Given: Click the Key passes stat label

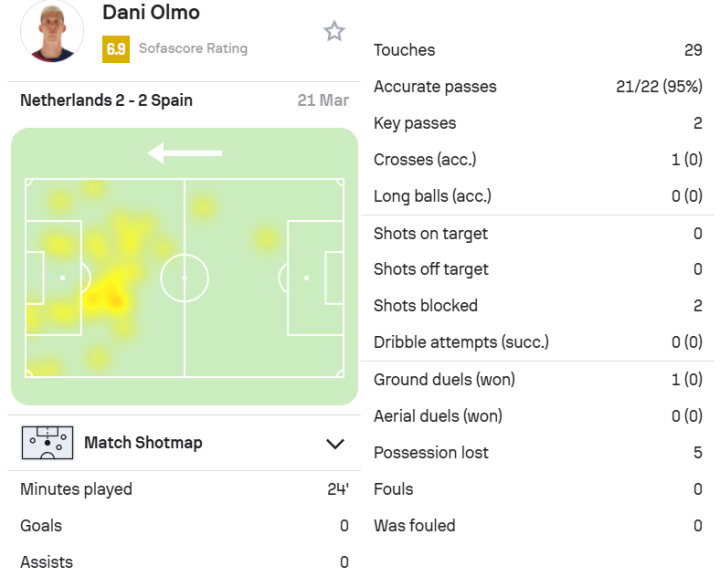Looking at the screenshot, I should click(415, 123).
